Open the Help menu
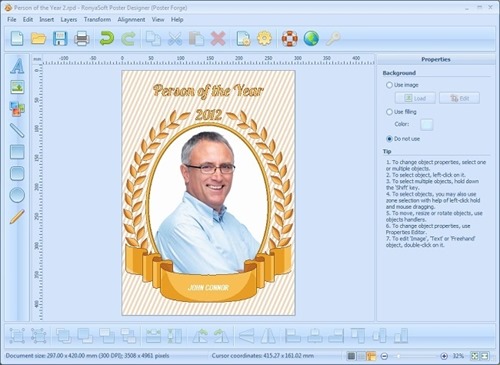 pyautogui.click(x=177, y=20)
